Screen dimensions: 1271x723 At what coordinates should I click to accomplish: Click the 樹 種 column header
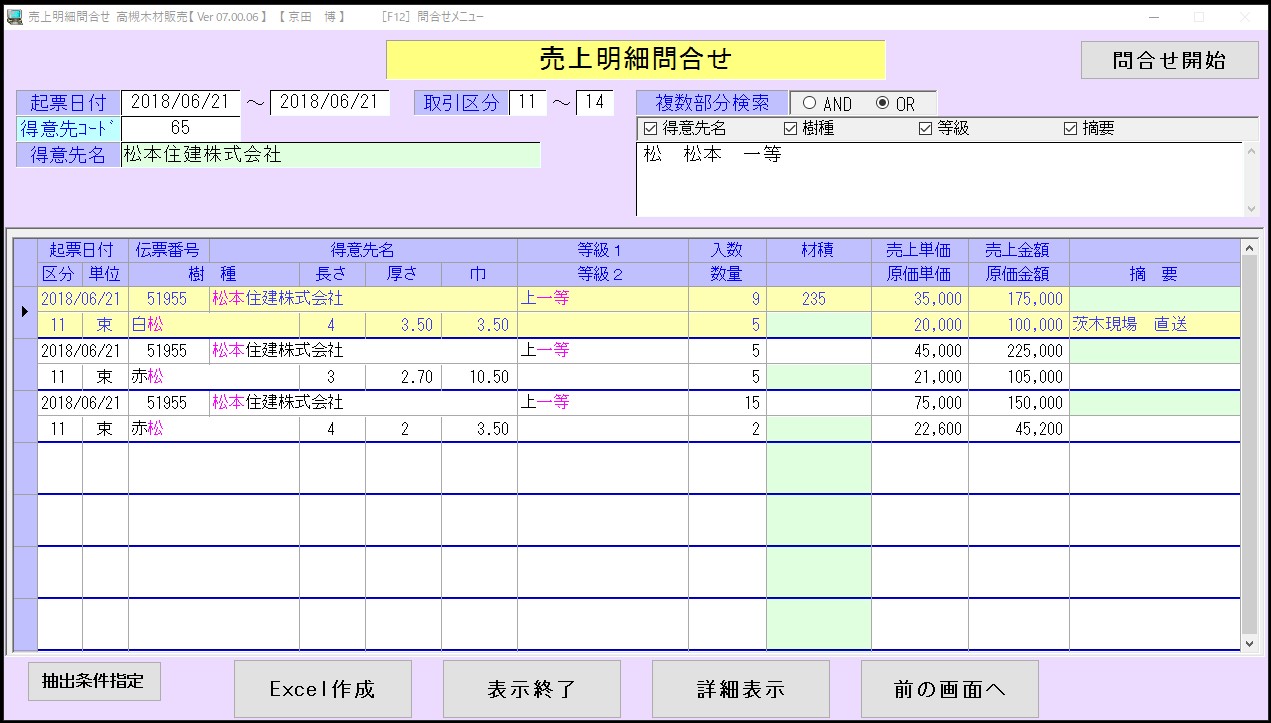point(213,274)
